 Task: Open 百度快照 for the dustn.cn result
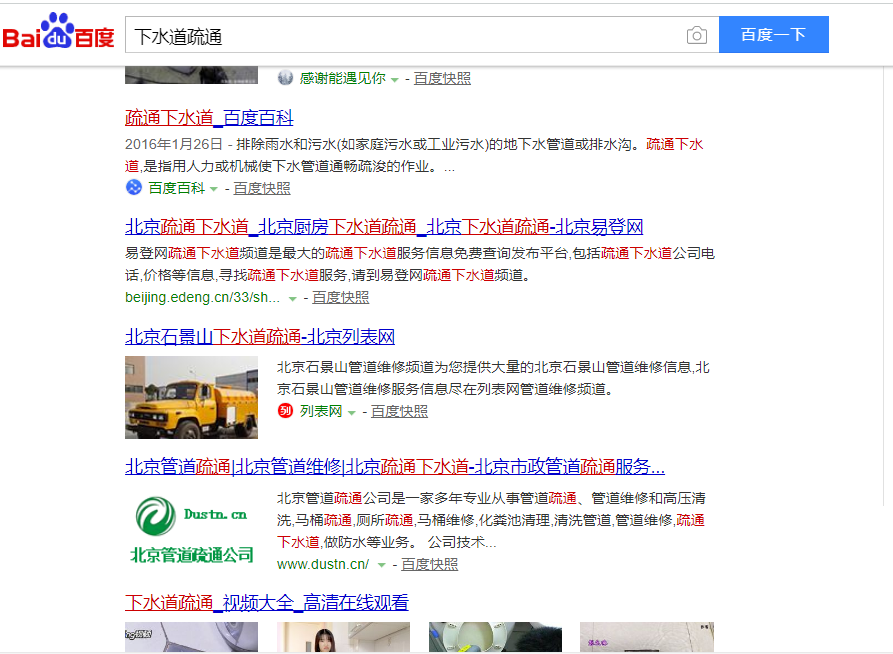(x=430, y=565)
